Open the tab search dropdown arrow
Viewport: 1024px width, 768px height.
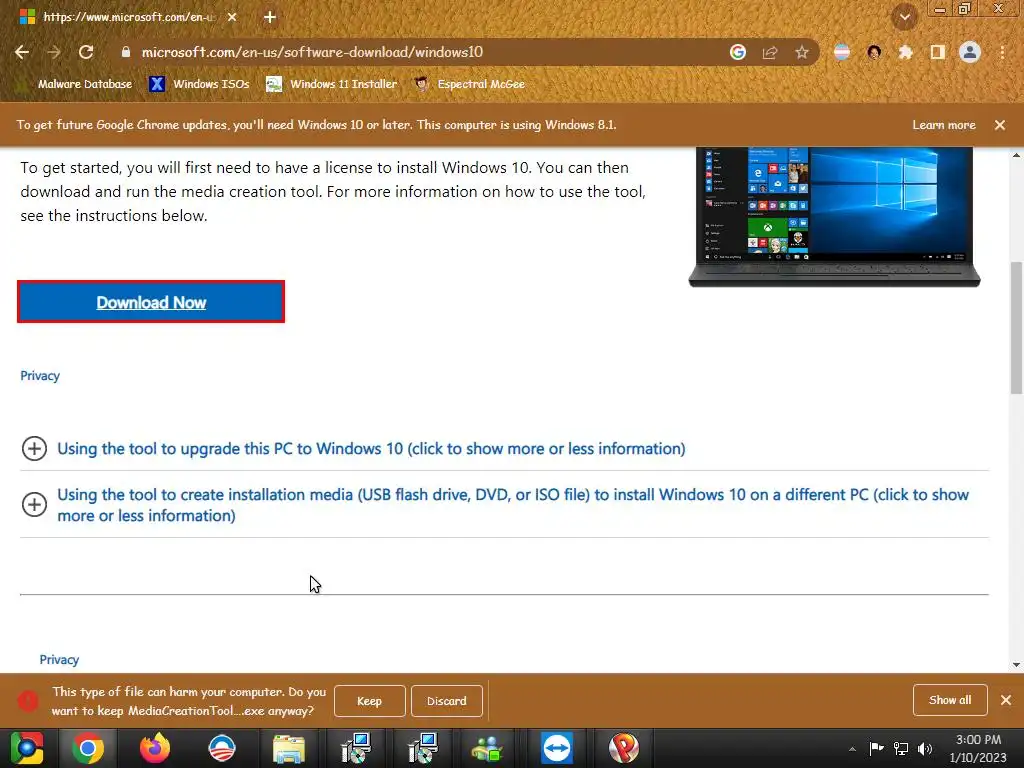[x=904, y=18]
